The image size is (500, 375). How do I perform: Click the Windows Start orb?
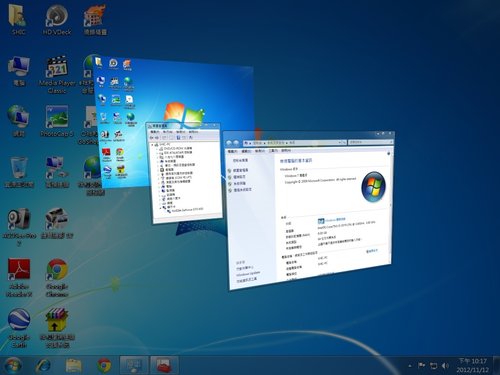pos(12,365)
